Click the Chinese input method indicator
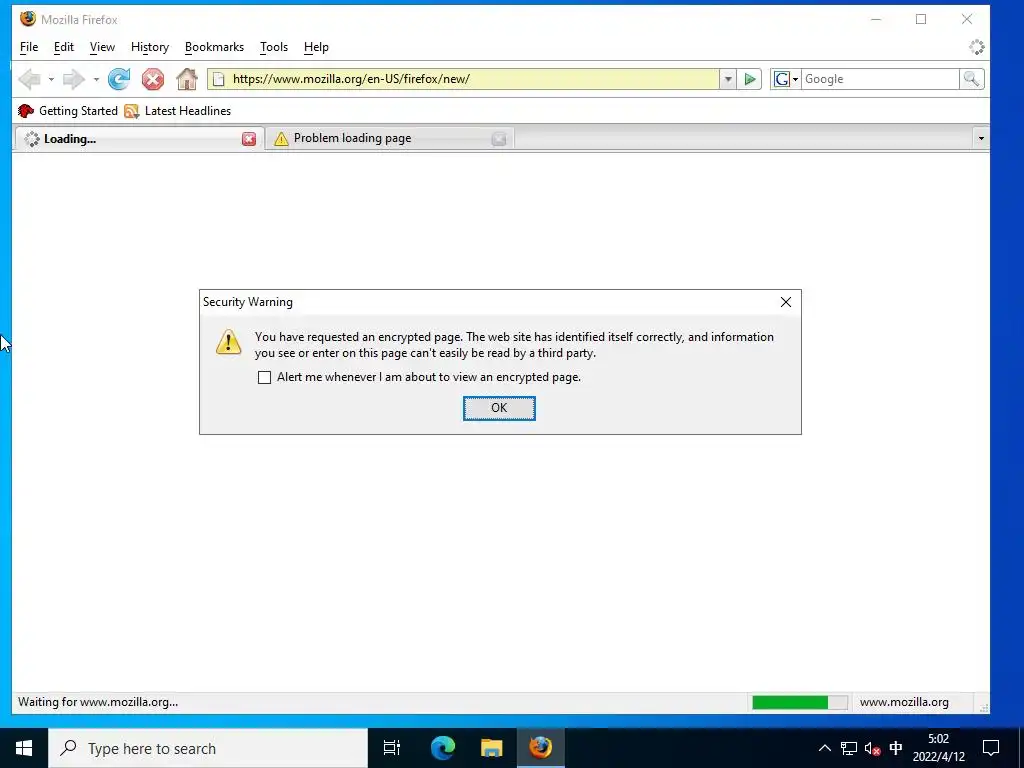 pyautogui.click(x=896, y=748)
